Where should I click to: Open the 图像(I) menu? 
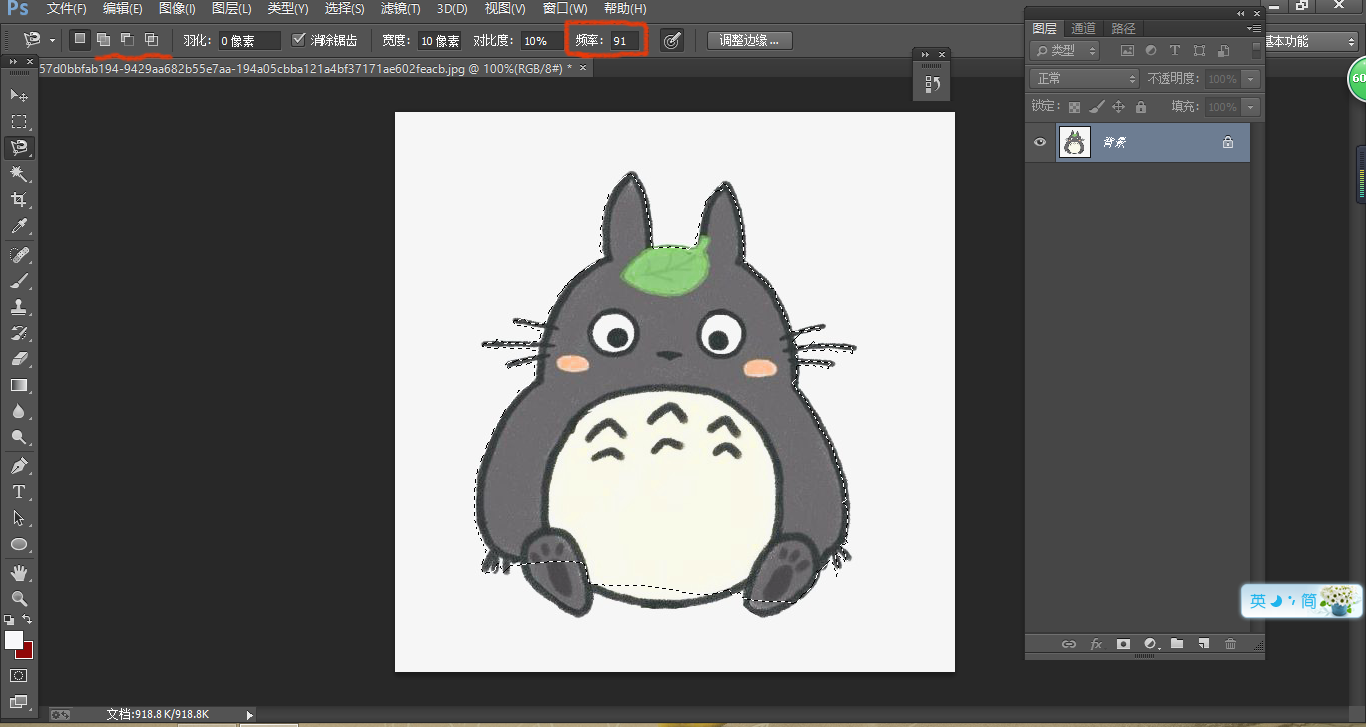[x=177, y=9]
